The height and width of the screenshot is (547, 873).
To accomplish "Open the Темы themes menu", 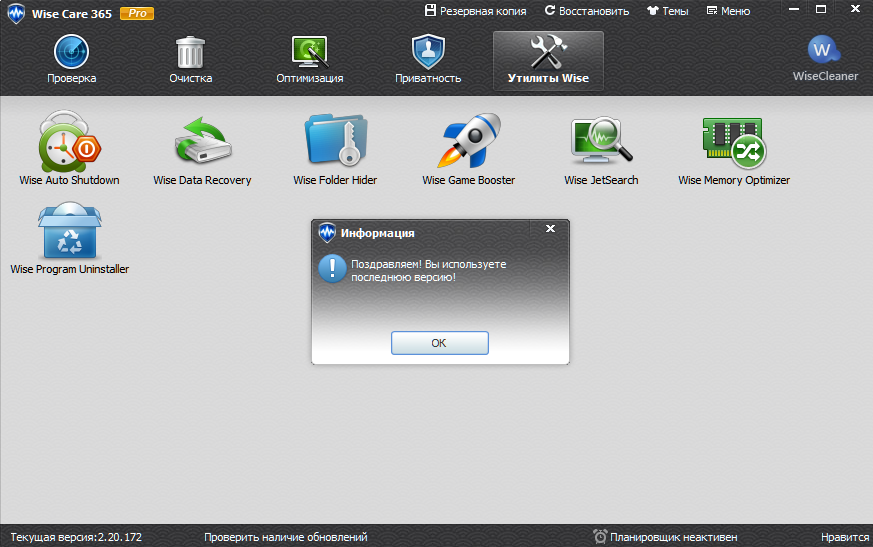I will 668,11.
